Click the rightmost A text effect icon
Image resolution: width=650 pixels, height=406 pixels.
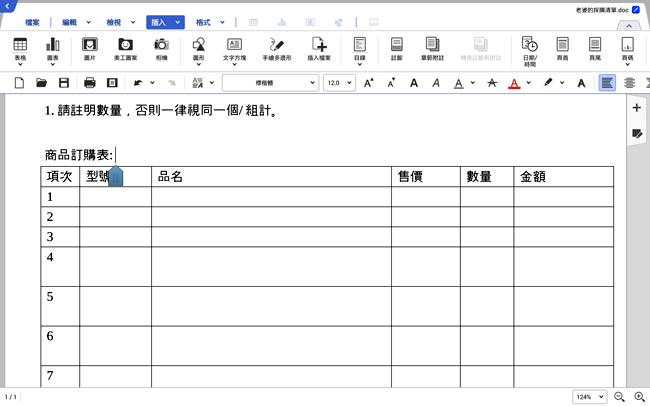[582, 83]
